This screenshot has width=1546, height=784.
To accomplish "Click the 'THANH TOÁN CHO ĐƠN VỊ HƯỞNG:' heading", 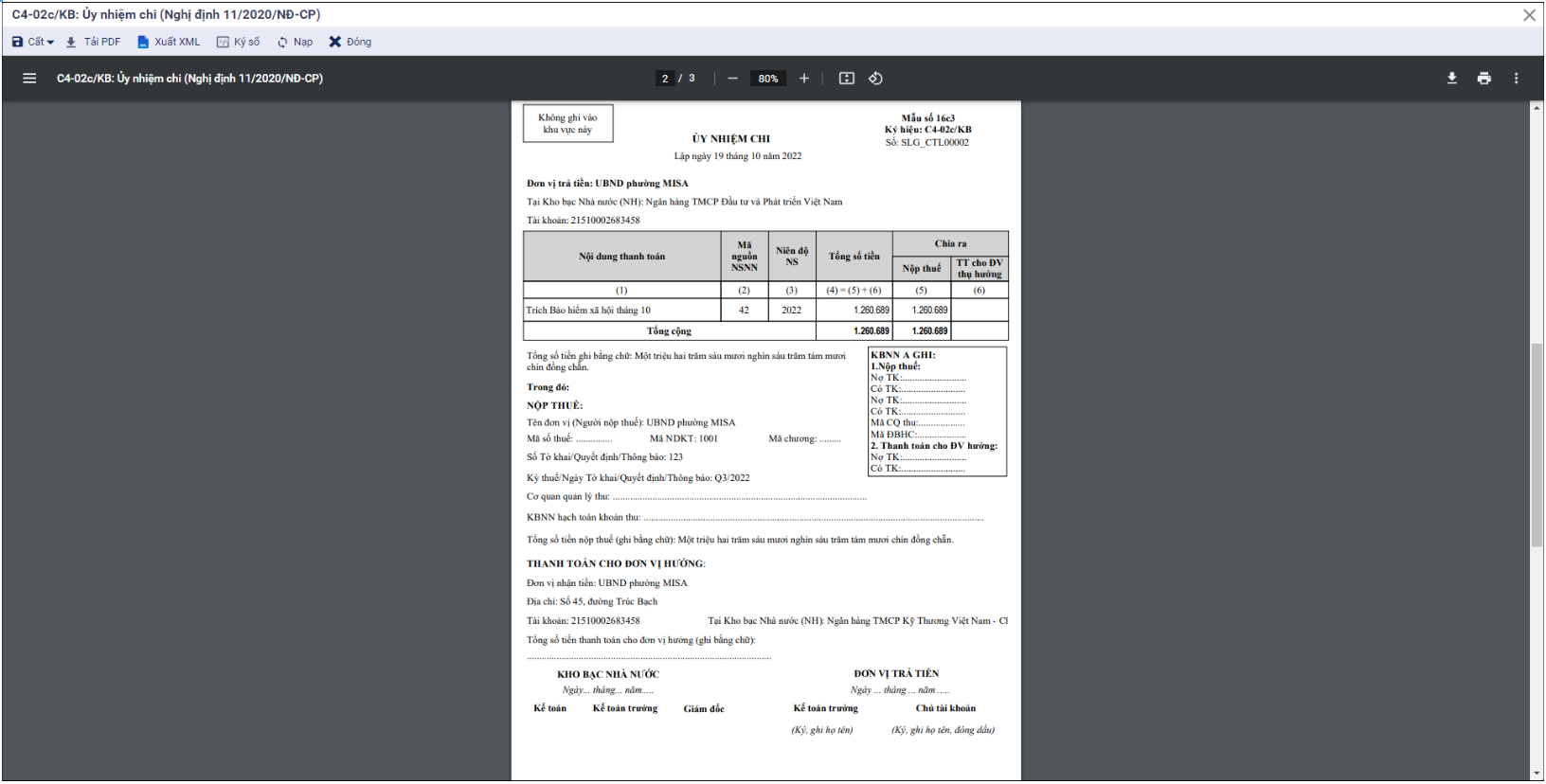I will point(616,563).
